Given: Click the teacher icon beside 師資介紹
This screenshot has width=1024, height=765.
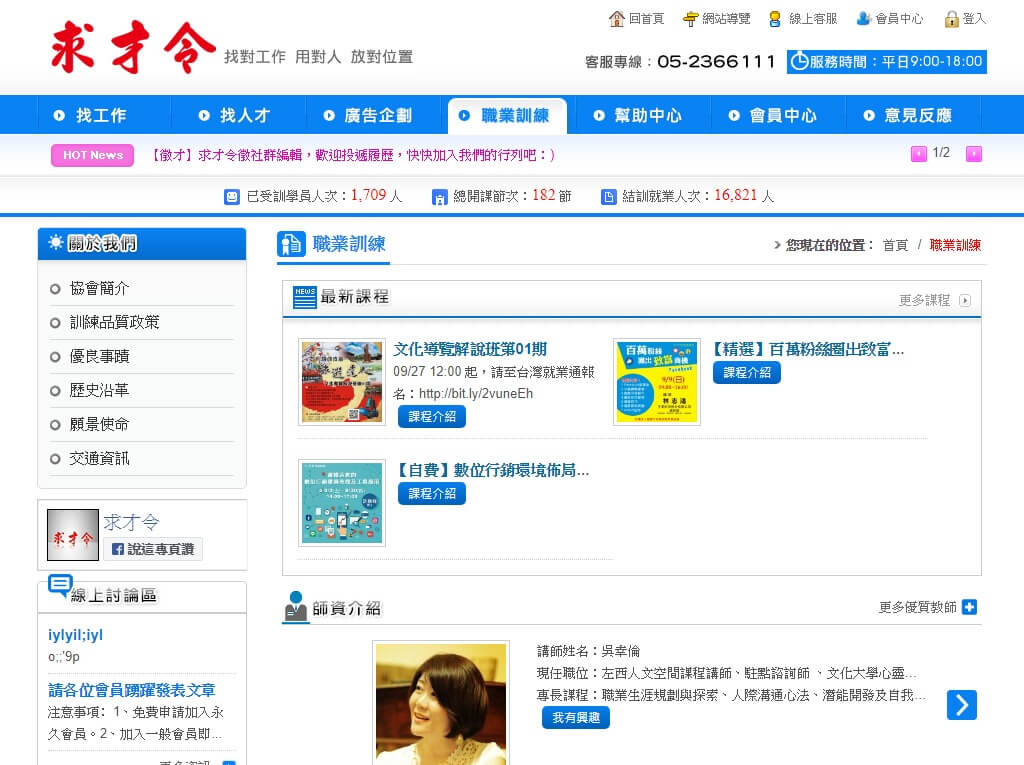Looking at the screenshot, I should (296, 606).
